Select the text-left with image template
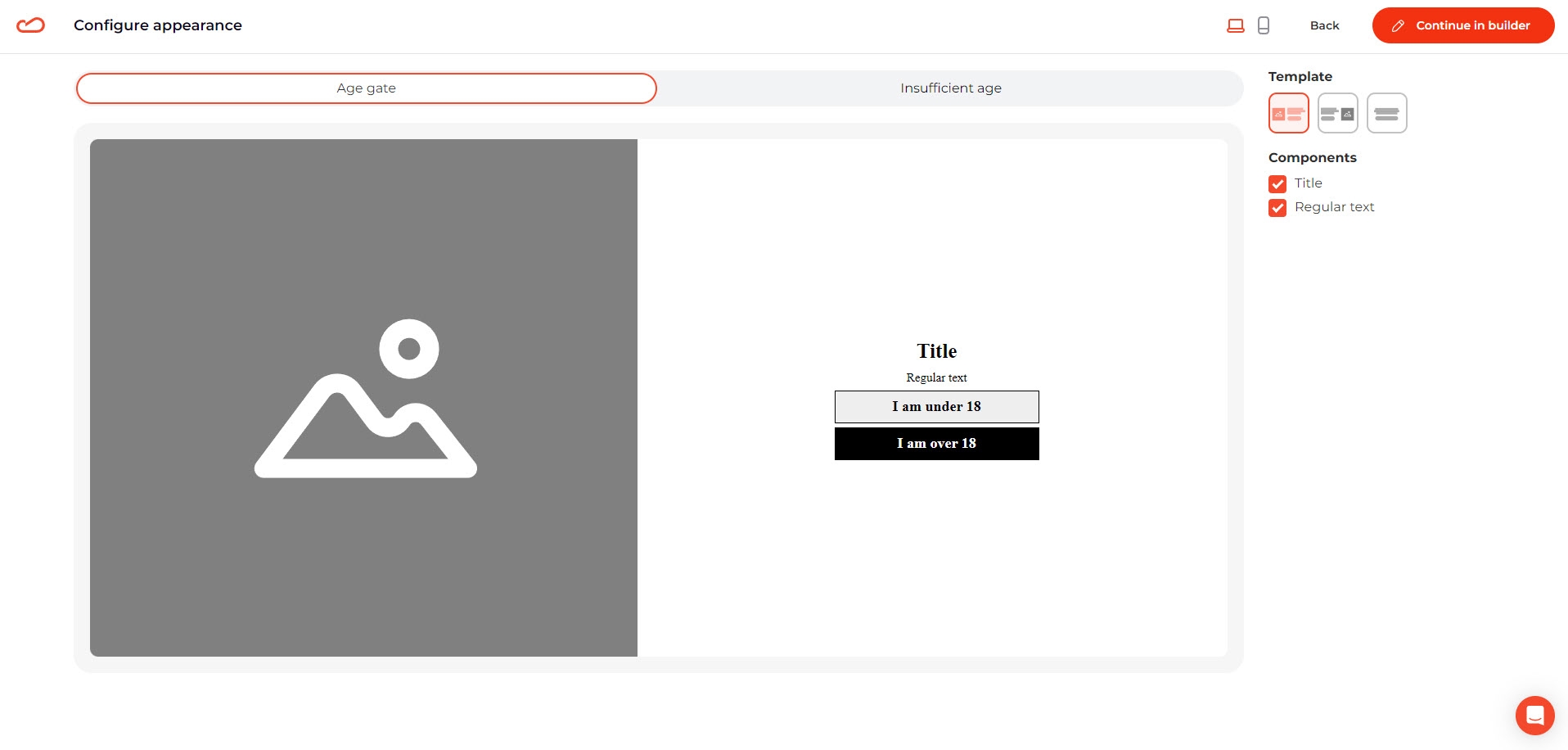This screenshot has height=750, width=1568. pos(1337,113)
